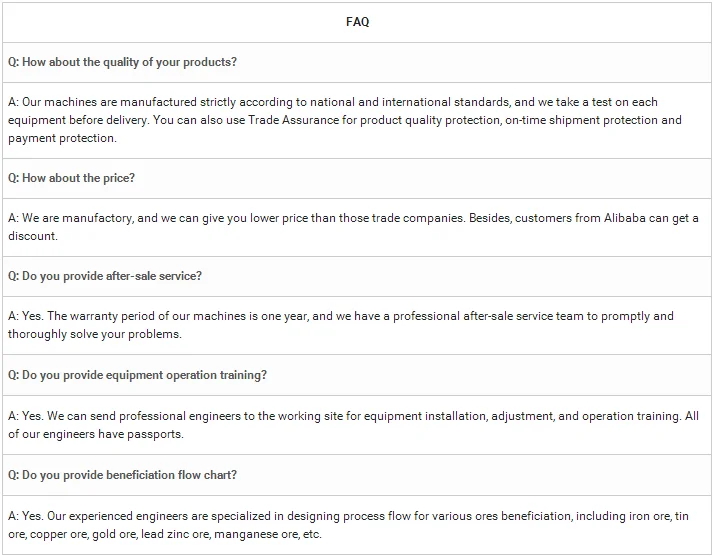Select the equipment operation training question
Image resolution: width=713 pixels, height=558 pixels.
coord(137,375)
